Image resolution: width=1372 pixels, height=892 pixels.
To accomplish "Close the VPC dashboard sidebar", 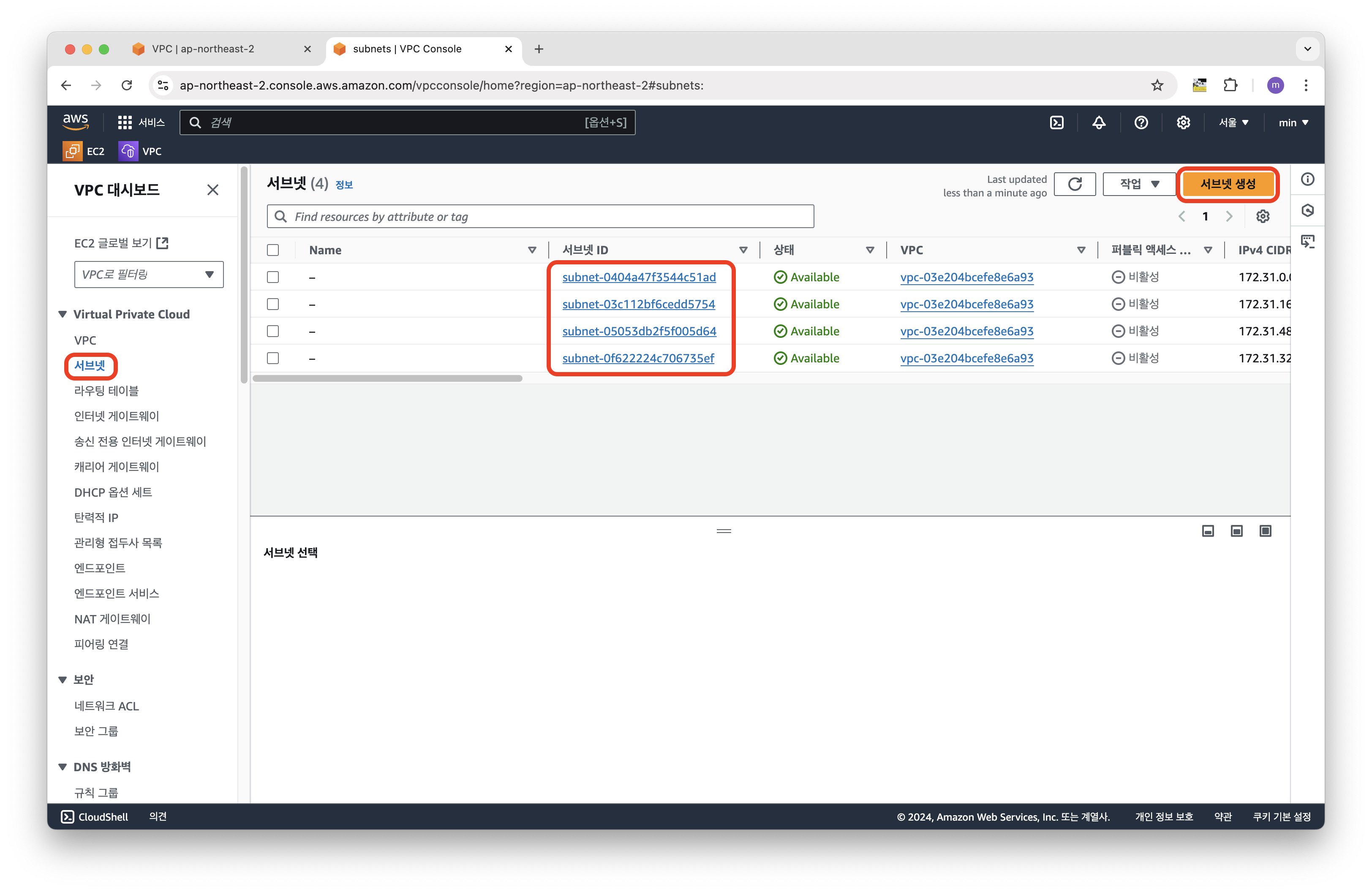I will pos(213,190).
